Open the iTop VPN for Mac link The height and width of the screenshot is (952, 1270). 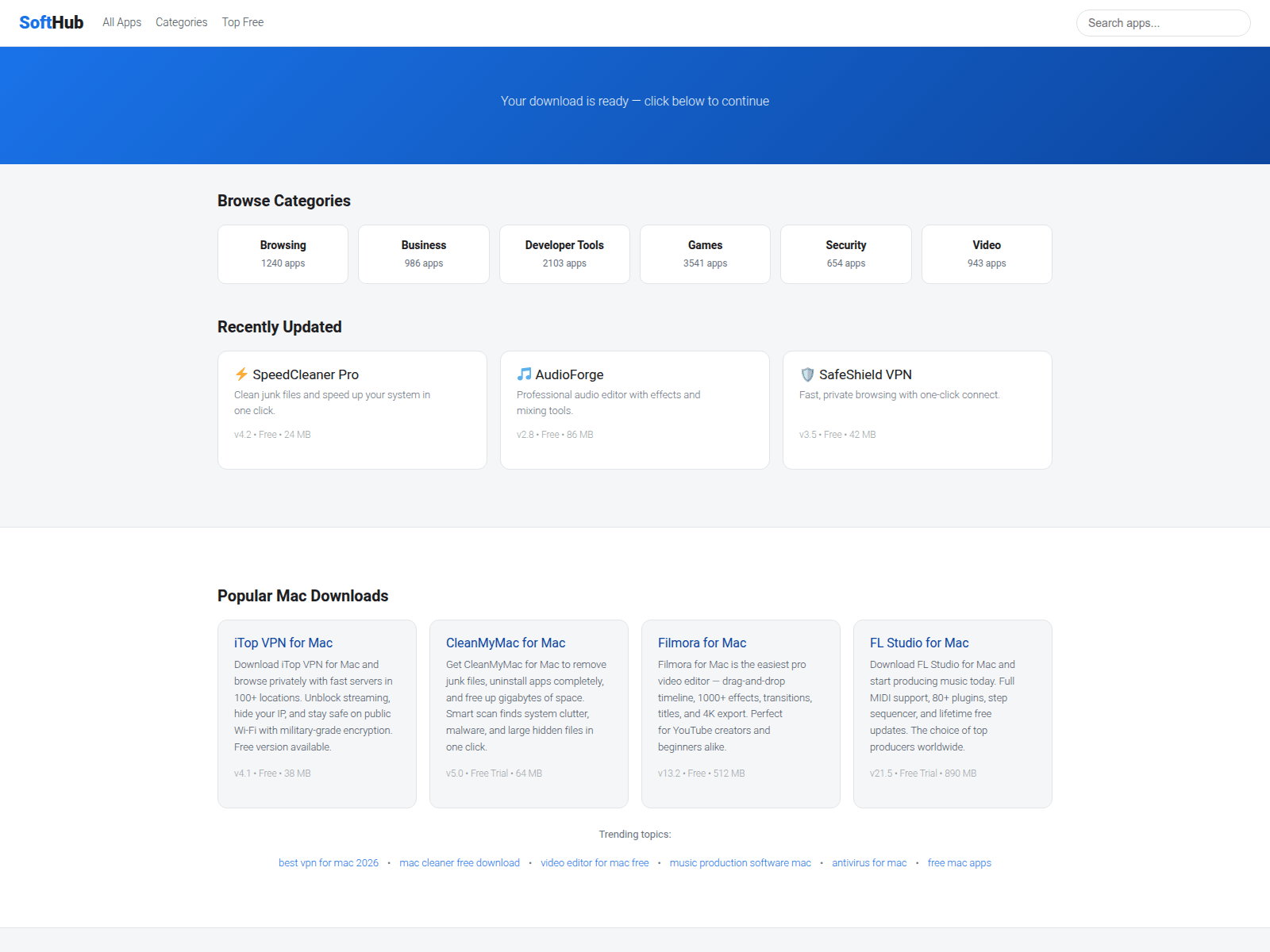tap(283, 643)
